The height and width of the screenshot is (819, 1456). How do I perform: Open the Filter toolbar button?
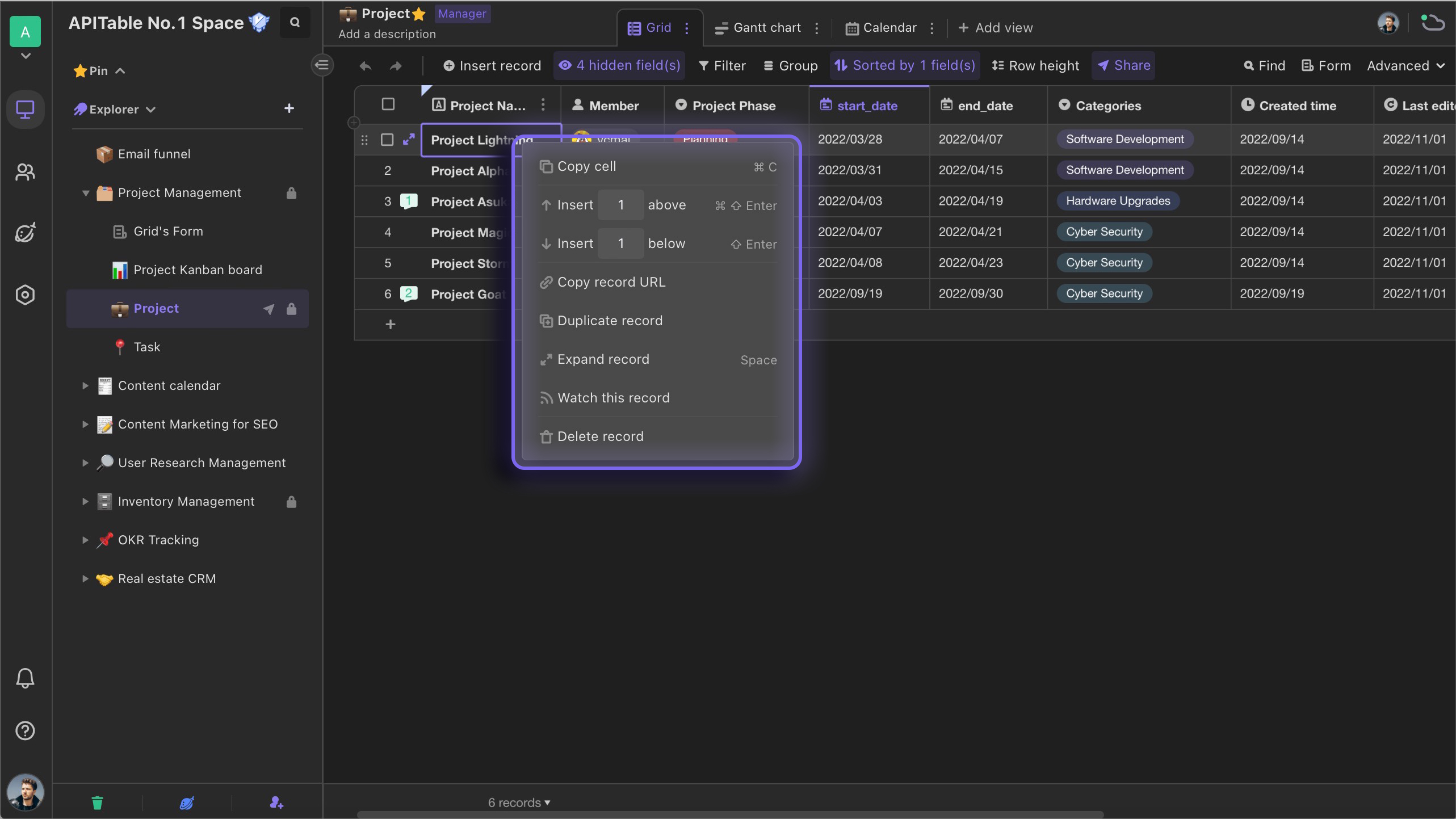(x=722, y=66)
